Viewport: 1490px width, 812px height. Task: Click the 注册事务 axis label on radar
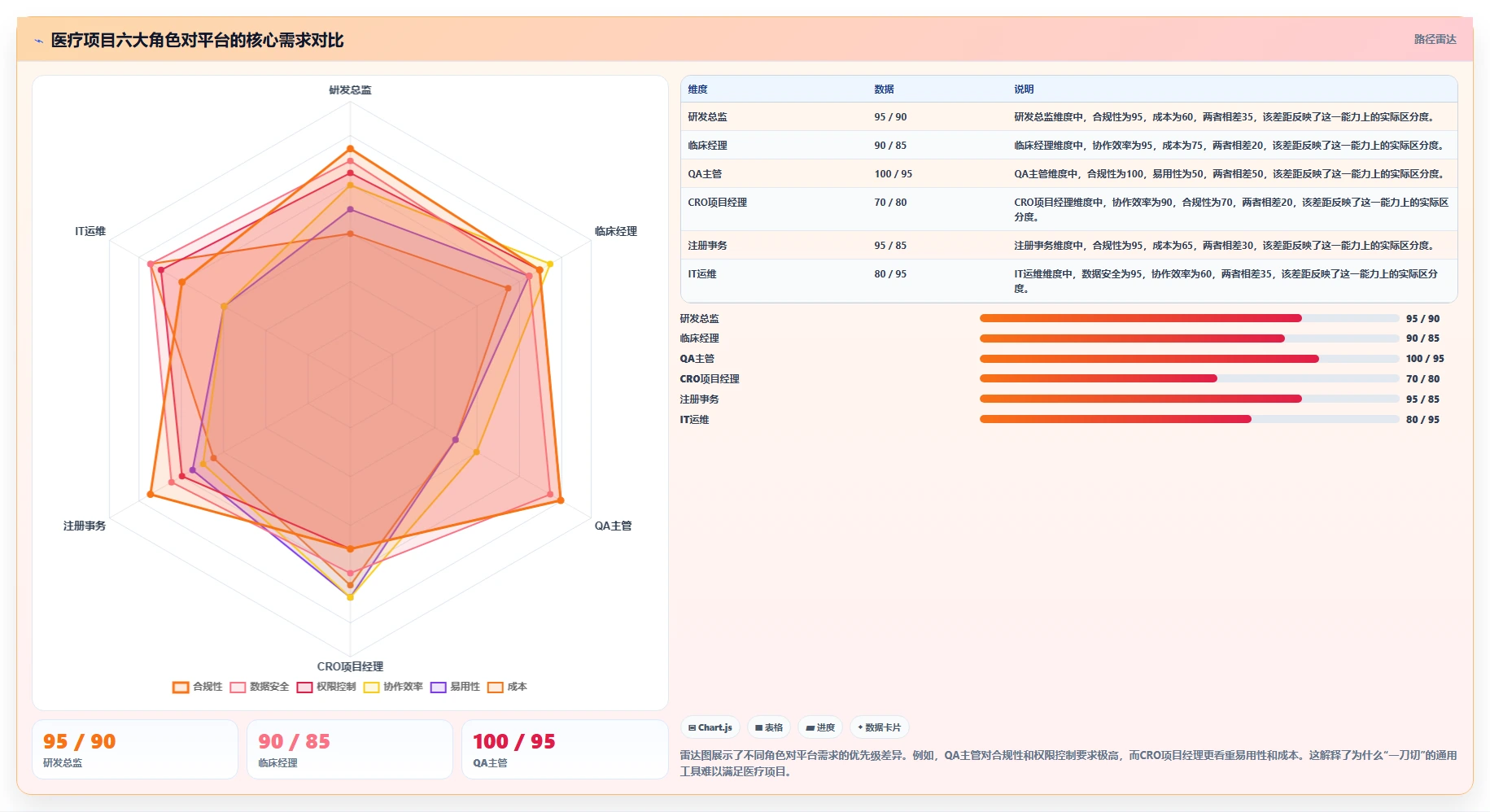pos(85,526)
